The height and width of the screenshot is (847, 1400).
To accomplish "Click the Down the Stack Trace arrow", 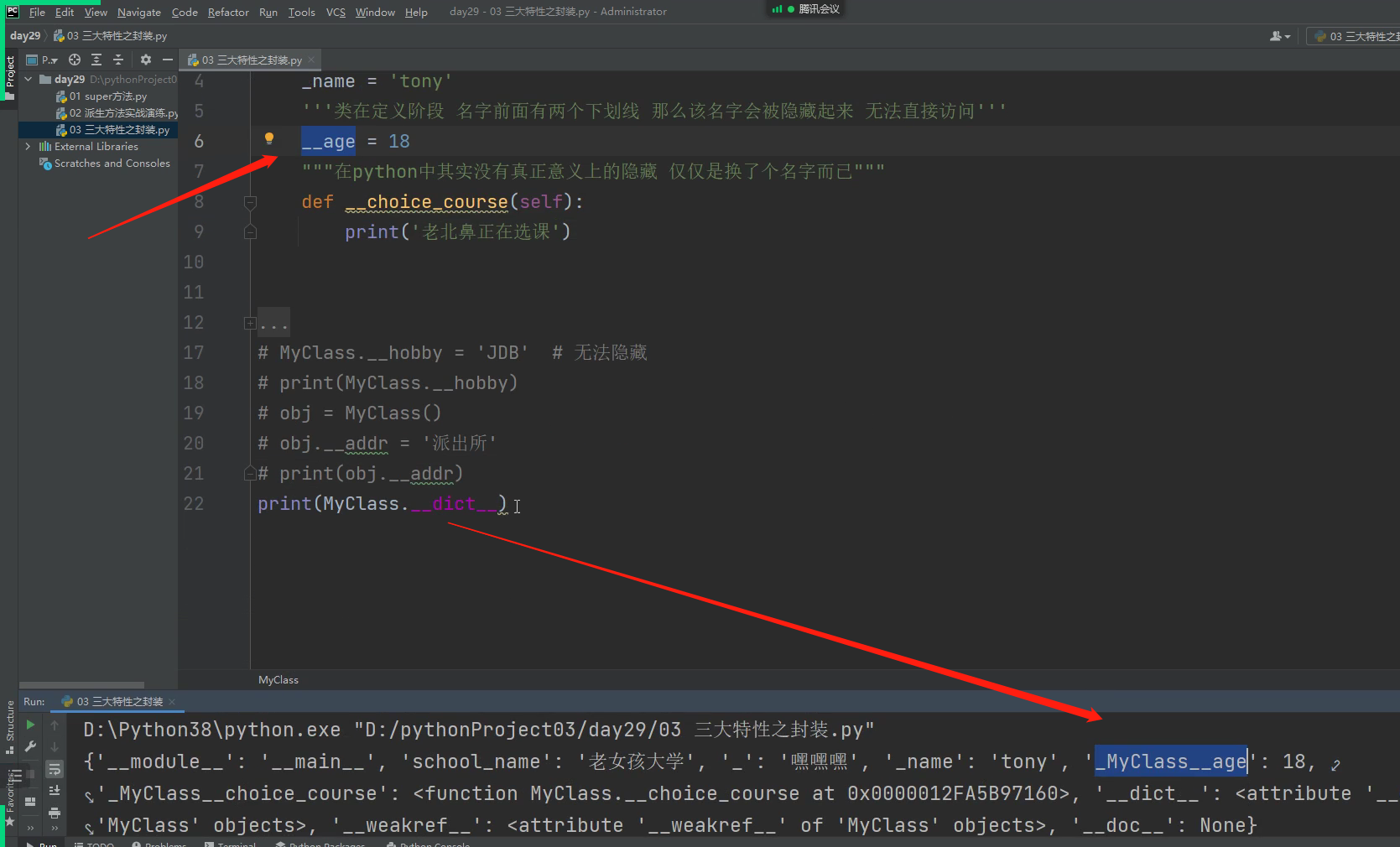I will (55, 746).
